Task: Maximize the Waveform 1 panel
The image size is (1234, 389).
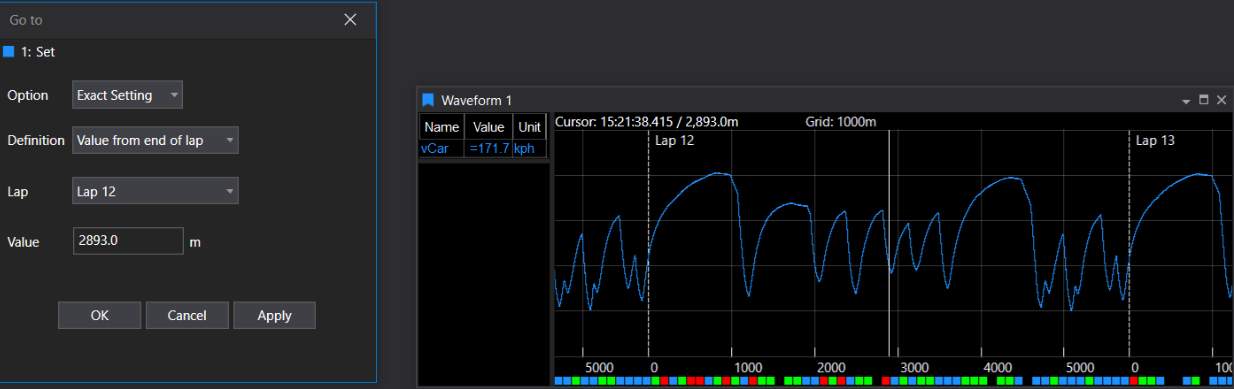Action: (1204, 100)
